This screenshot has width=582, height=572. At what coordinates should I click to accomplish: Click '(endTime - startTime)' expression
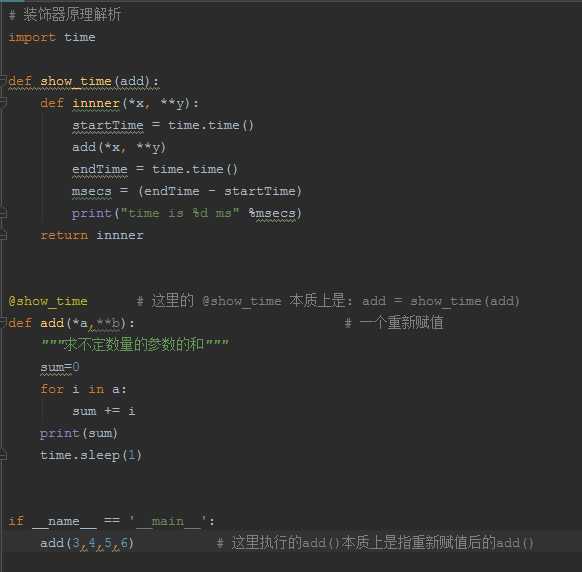220,191
